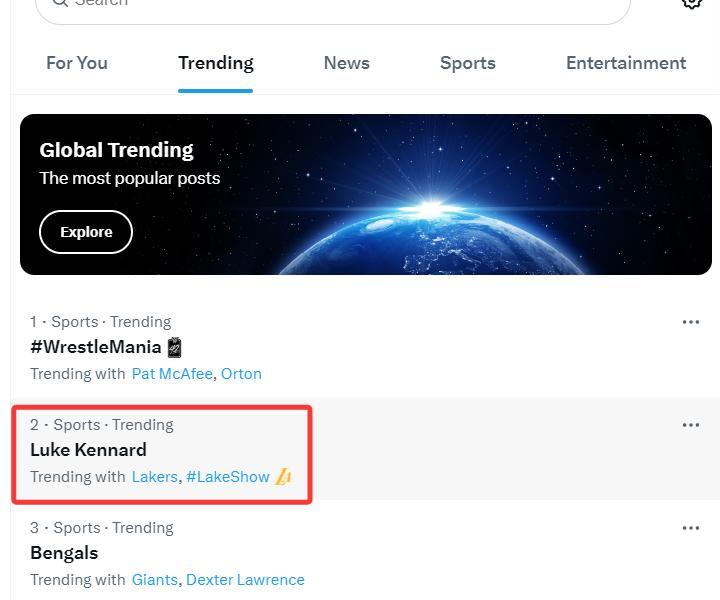This screenshot has height=600, width=720.
Task: Select the Trending tab
Action: point(215,63)
